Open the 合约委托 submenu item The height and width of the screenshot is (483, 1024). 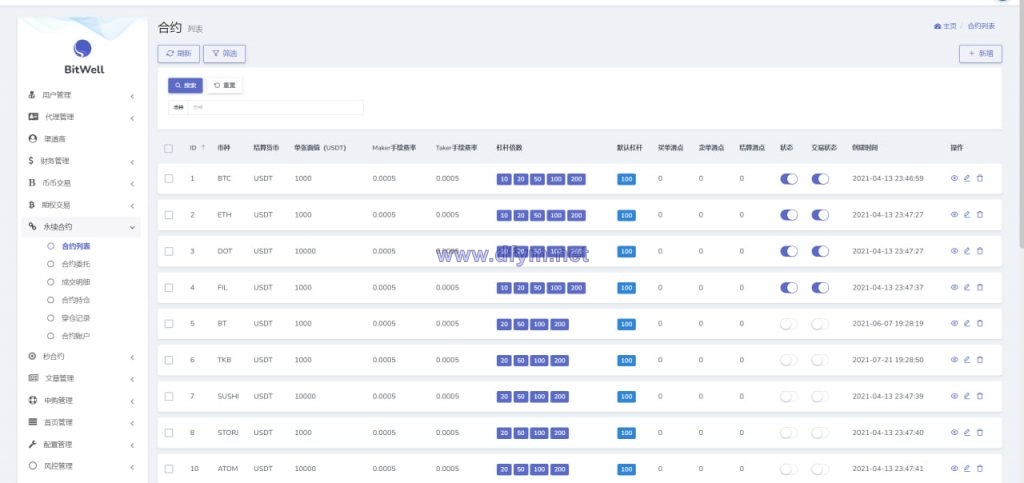tap(76, 264)
